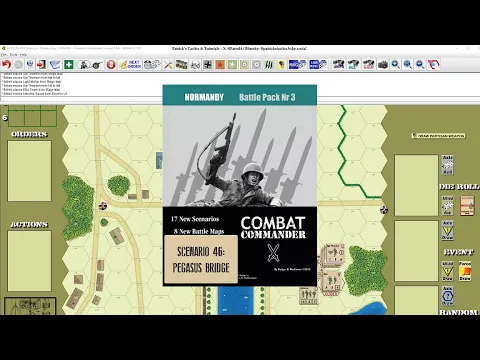The height and width of the screenshot is (360, 480).
Task: Open the Help menu
Action: (23, 55)
